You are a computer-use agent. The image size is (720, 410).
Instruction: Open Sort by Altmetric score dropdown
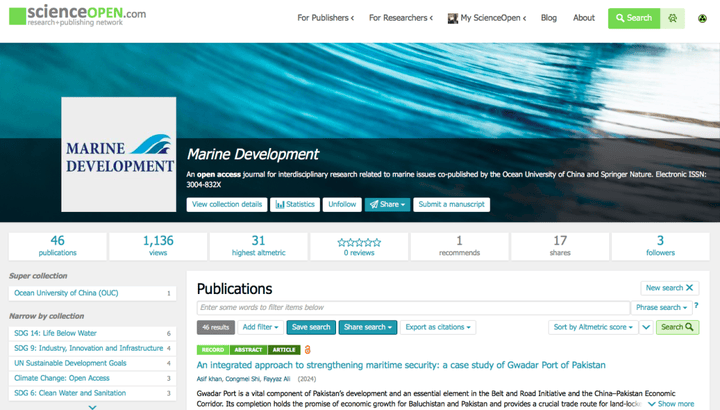point(593,327)
